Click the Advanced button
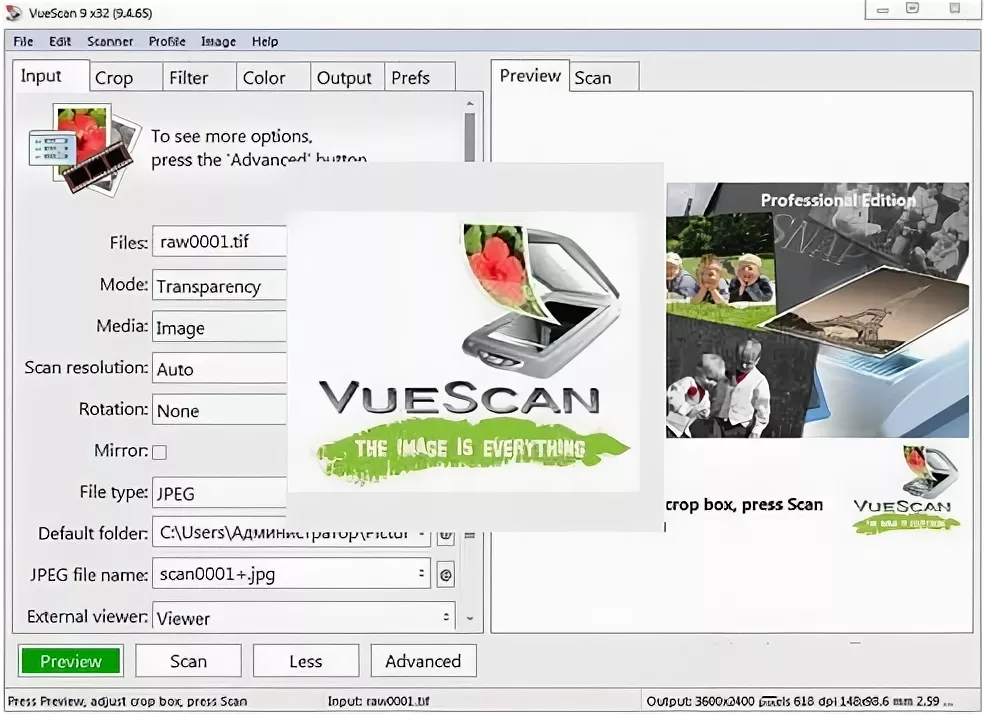Screen dimensions: 984x714 tap(424, 661)
